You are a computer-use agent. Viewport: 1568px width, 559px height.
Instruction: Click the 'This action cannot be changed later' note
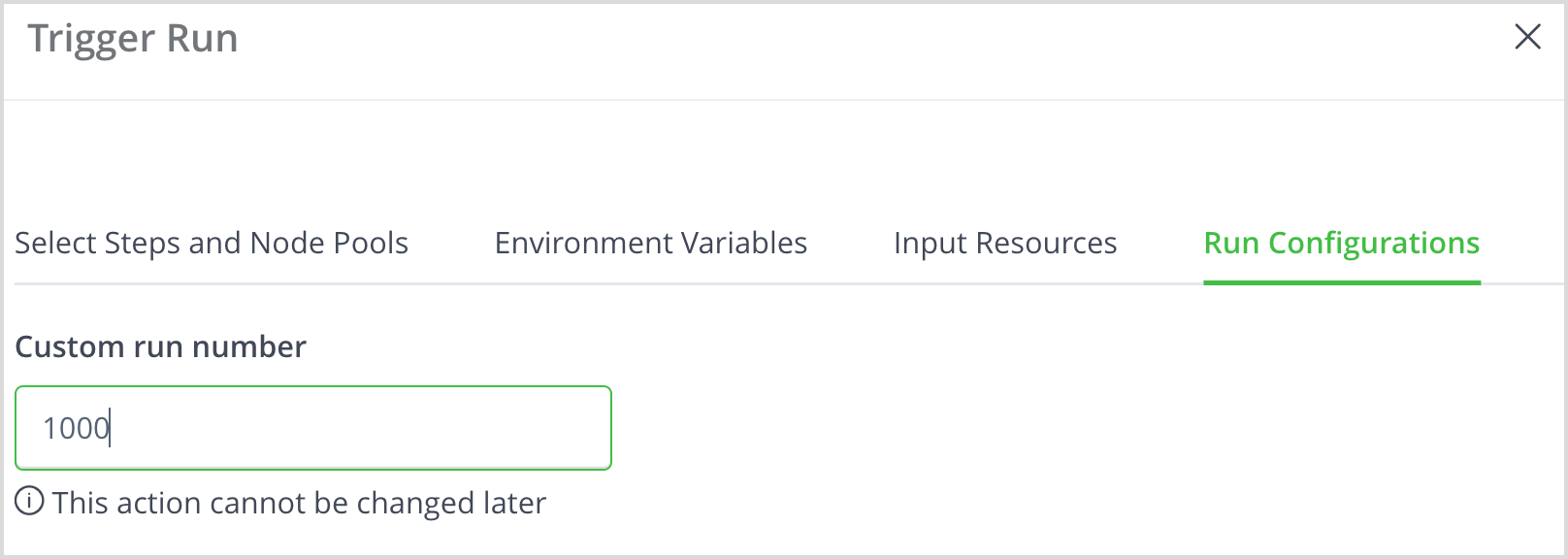click(x=299, y=503)
